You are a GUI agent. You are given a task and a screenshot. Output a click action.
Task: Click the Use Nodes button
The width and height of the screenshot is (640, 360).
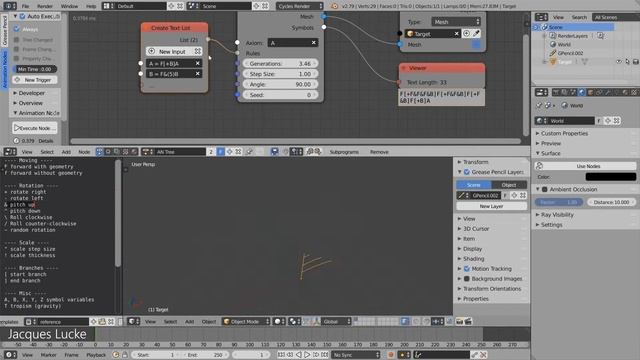[x=585, y=166]
